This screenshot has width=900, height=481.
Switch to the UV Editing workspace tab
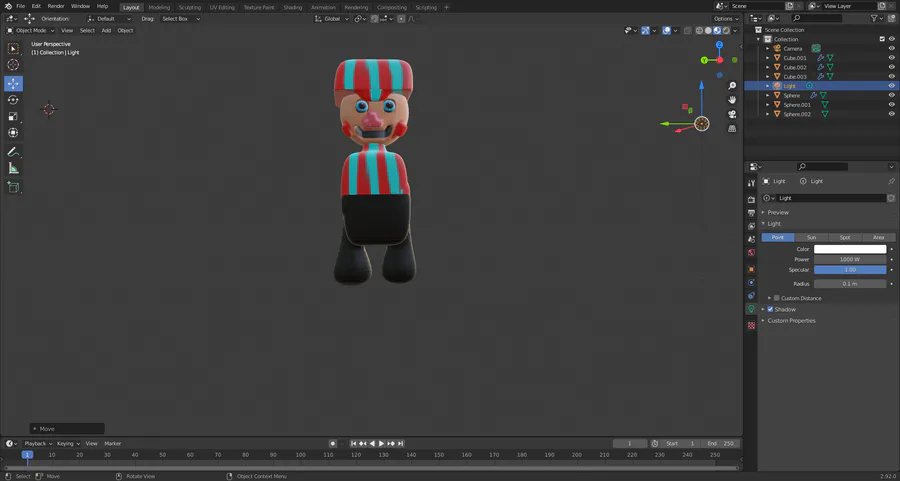pyautogui.click(x=222, y=7)
